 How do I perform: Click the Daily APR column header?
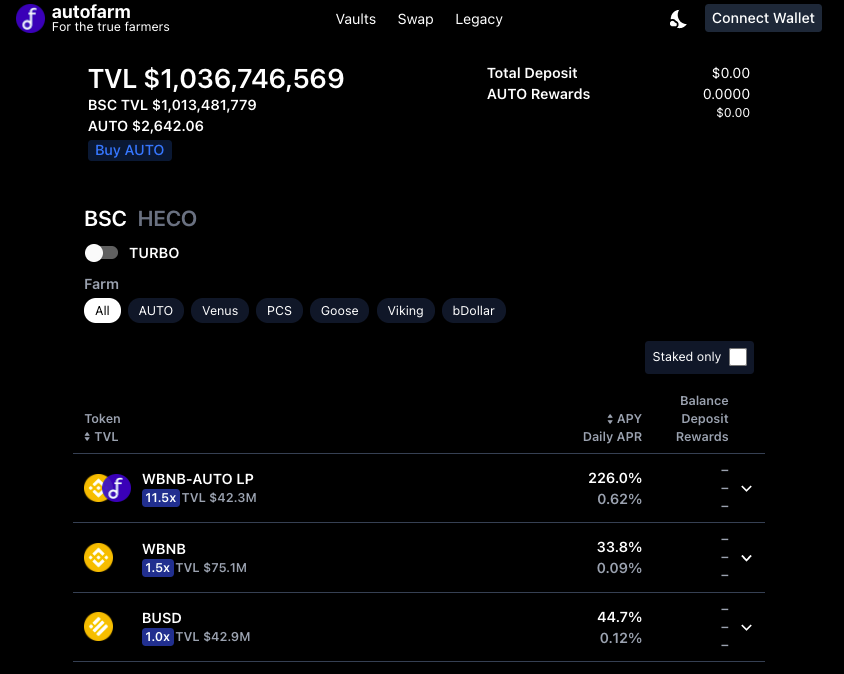coord(613,437)
